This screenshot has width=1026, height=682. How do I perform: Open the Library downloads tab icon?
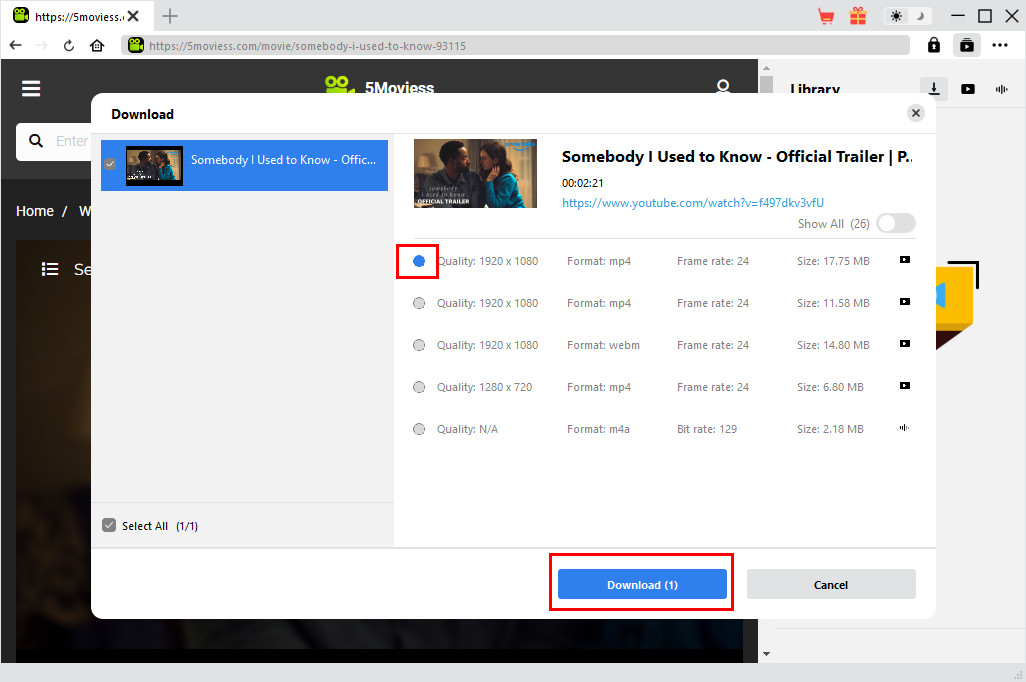pos(933,89)
